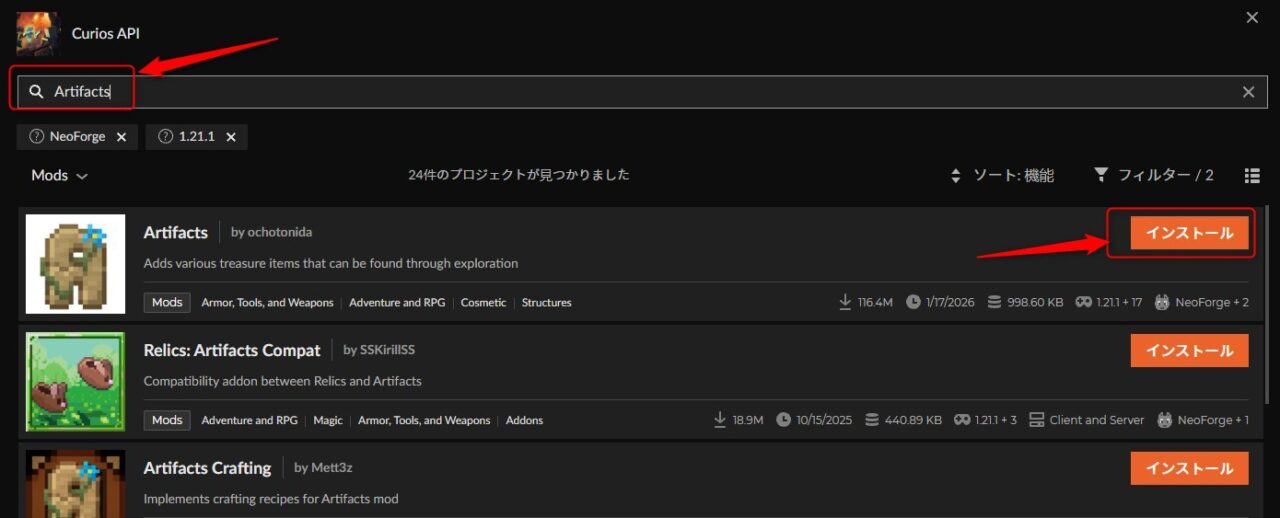
Task: Open author Mett3z's profile
Action: click(331, 468)
